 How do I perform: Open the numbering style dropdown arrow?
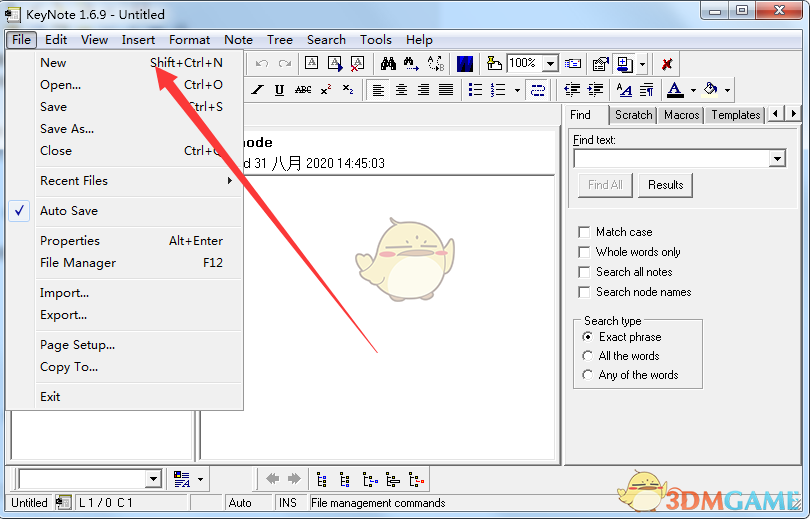[517, 90]
